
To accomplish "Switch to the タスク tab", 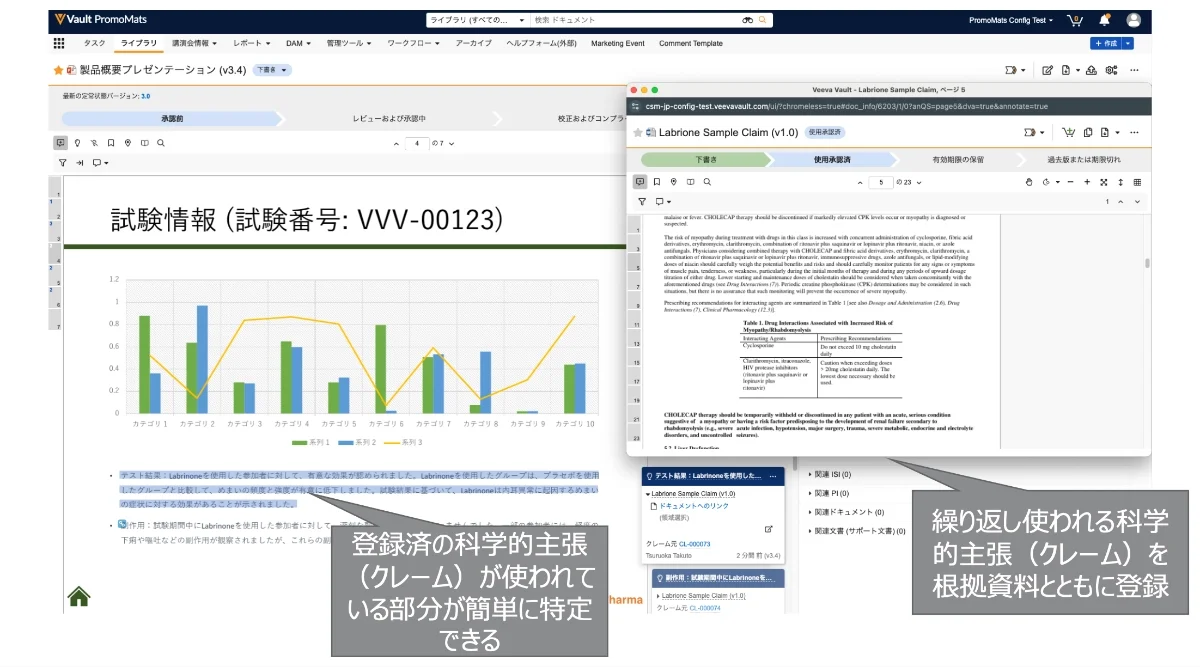I will click(x=95, y=43).
